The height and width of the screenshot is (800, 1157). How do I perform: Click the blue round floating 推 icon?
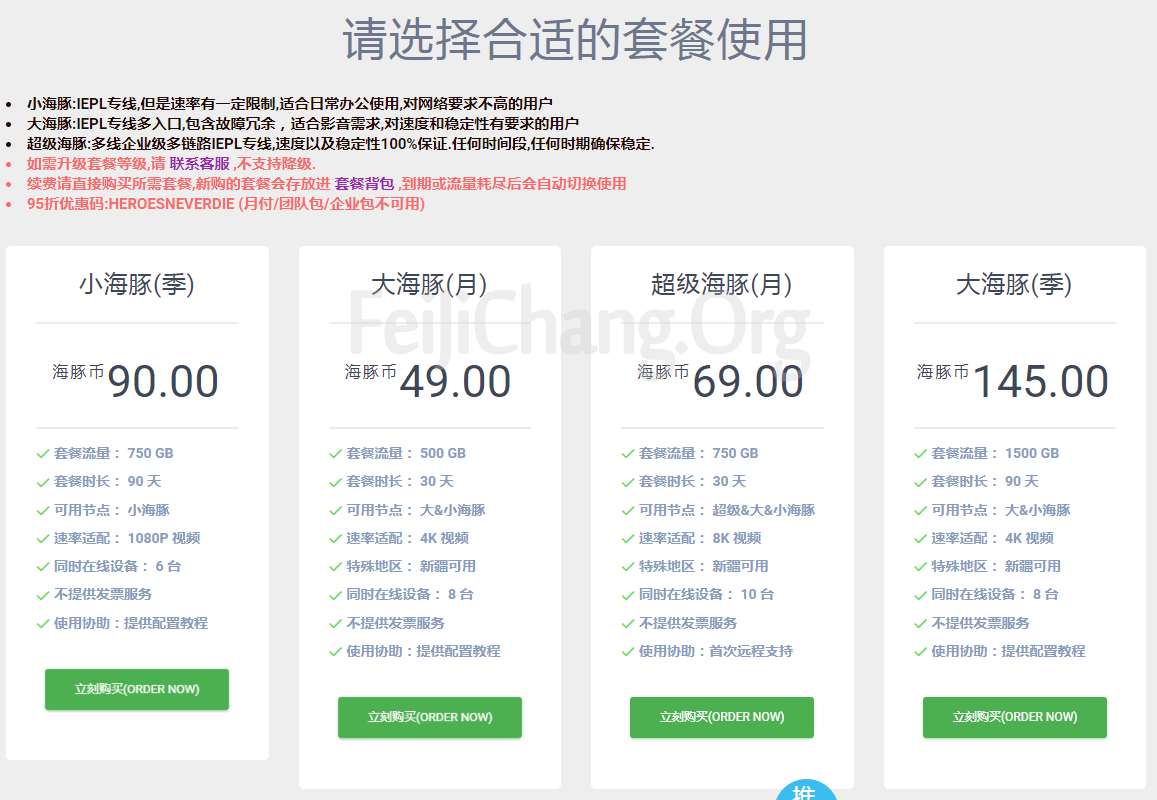[805, 791]
